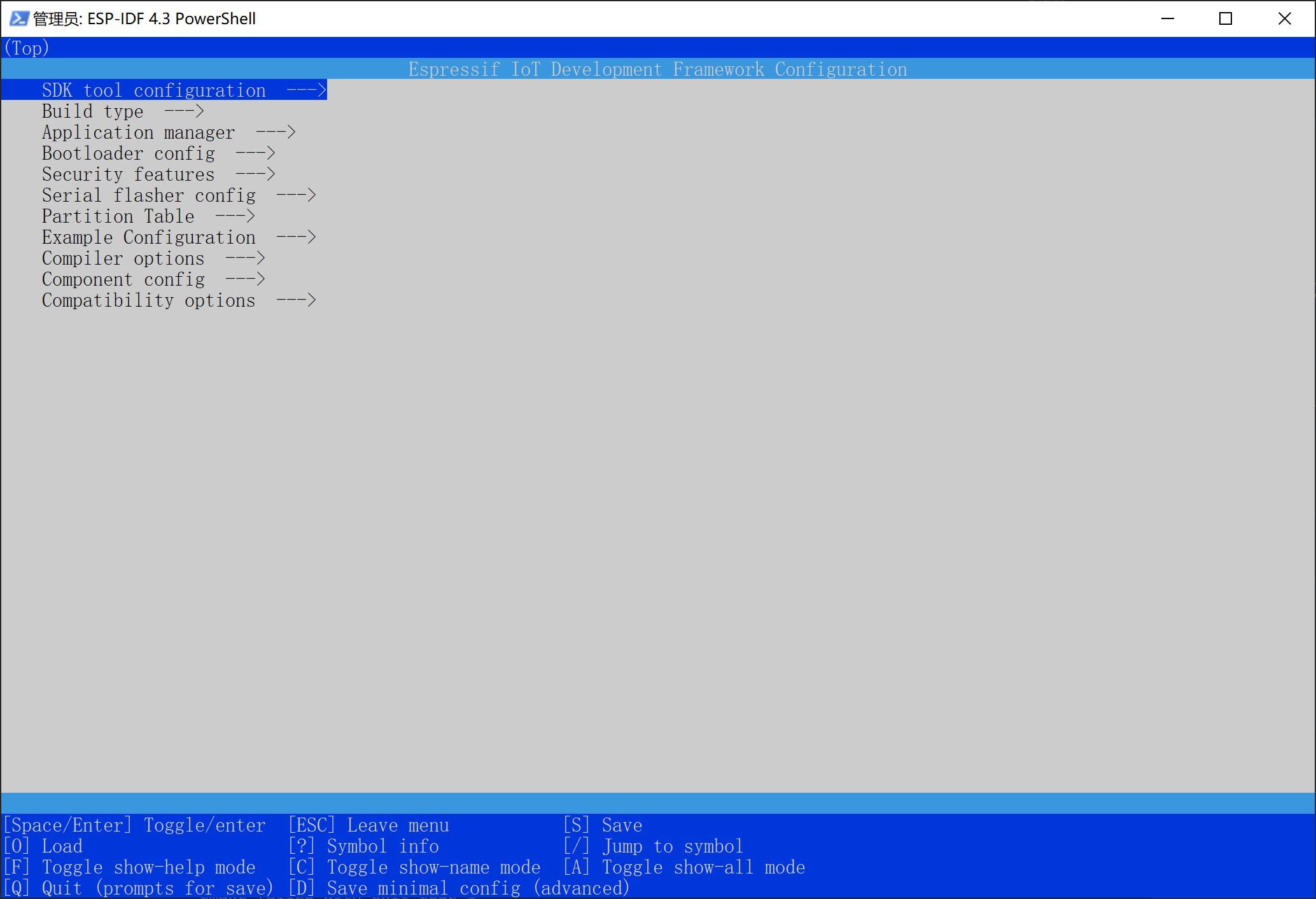This screenshot has height=899, width=1316.
Task: Click the arrow after Application manager
Action: (x=276, y=132)
